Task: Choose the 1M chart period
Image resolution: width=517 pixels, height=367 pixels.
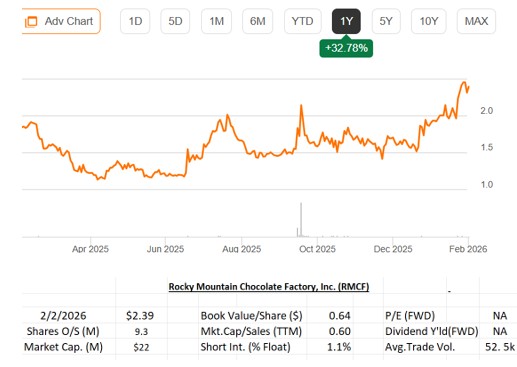Action: point(216,21)
